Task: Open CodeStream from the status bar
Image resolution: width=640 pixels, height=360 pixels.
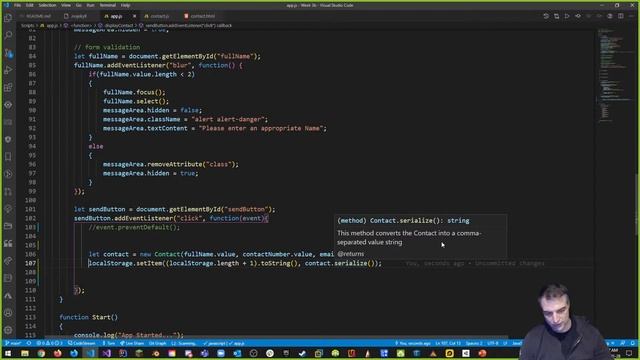Action: (x=81, y=343)
